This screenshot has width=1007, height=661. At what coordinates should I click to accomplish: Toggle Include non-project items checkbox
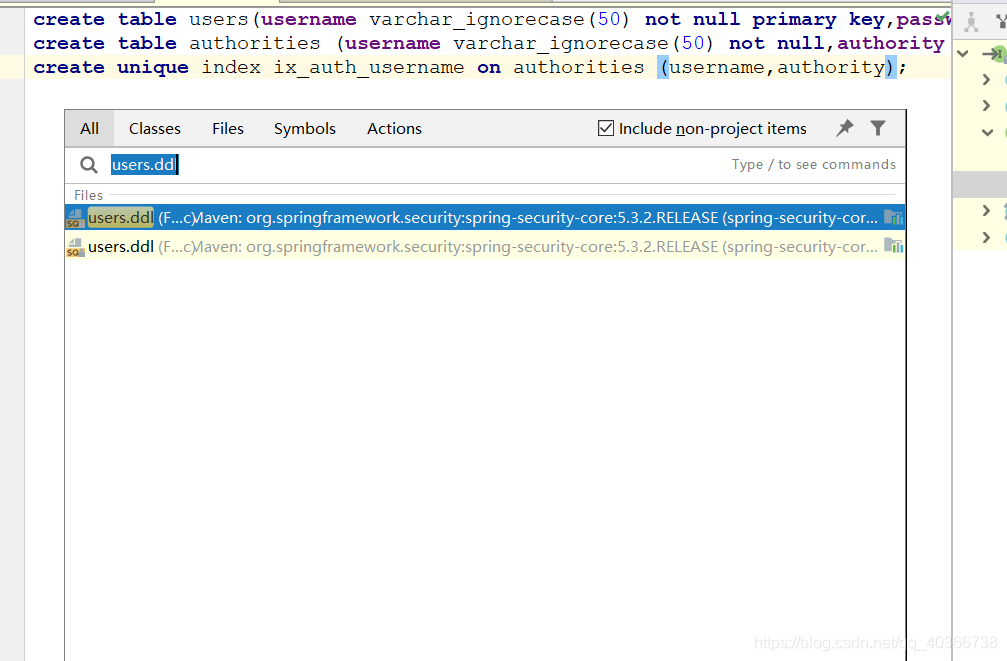605,128
